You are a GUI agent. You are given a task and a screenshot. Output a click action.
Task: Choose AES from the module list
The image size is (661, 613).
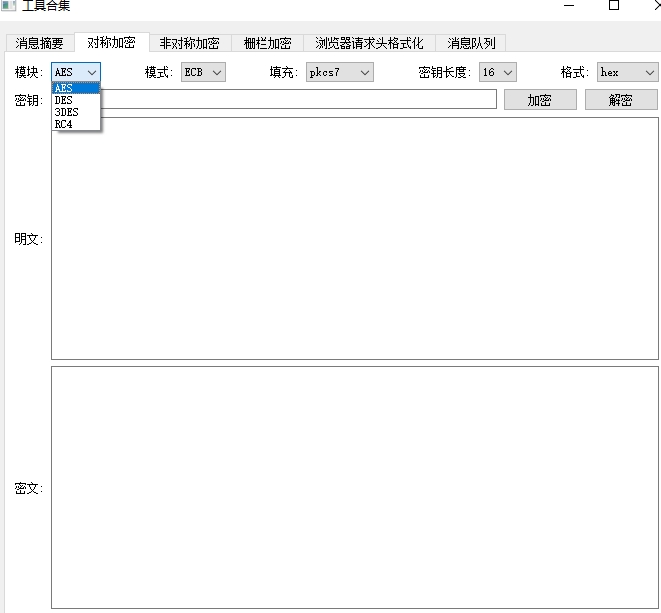coord(76,88)
